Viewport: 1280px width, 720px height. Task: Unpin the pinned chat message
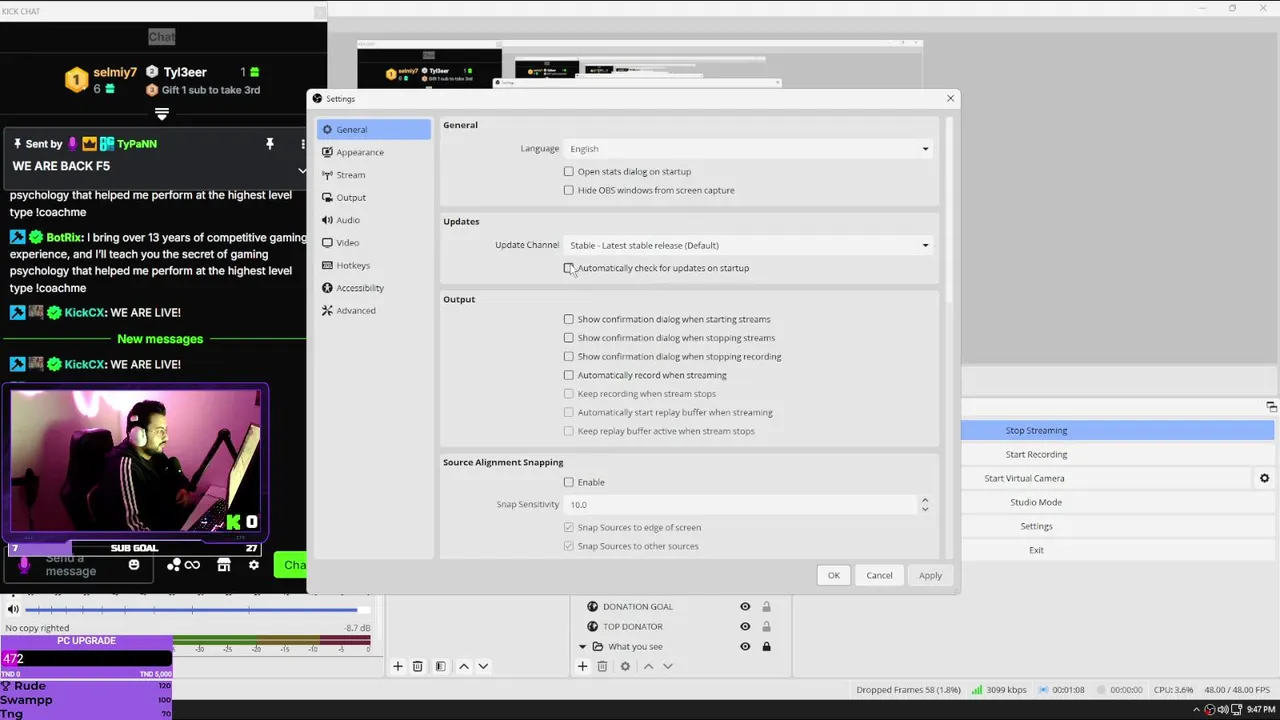269,144
